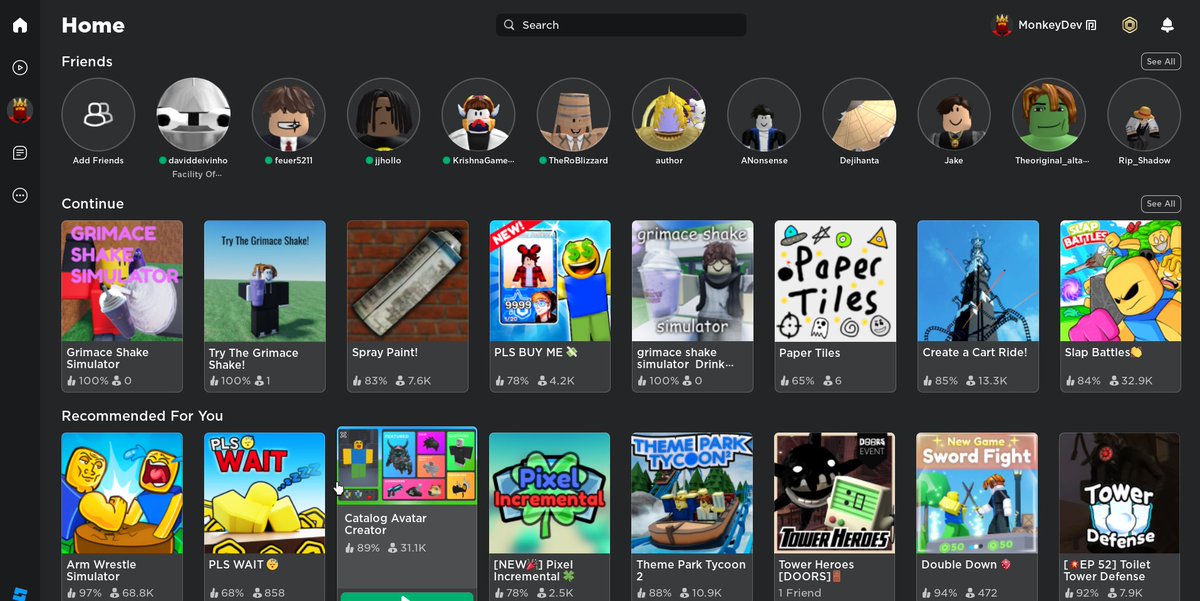Click the '1 Friend' text under Tower Heroes
This screenshot has width=1200, height=601.
(x=800, y=593)
